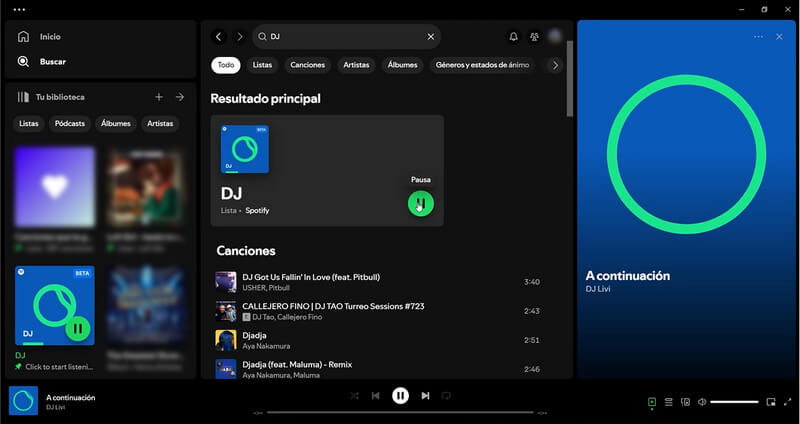Click the green DJ playlist title in library
The width and height of the screenshot is (800, 424).
tap(20, 355)
